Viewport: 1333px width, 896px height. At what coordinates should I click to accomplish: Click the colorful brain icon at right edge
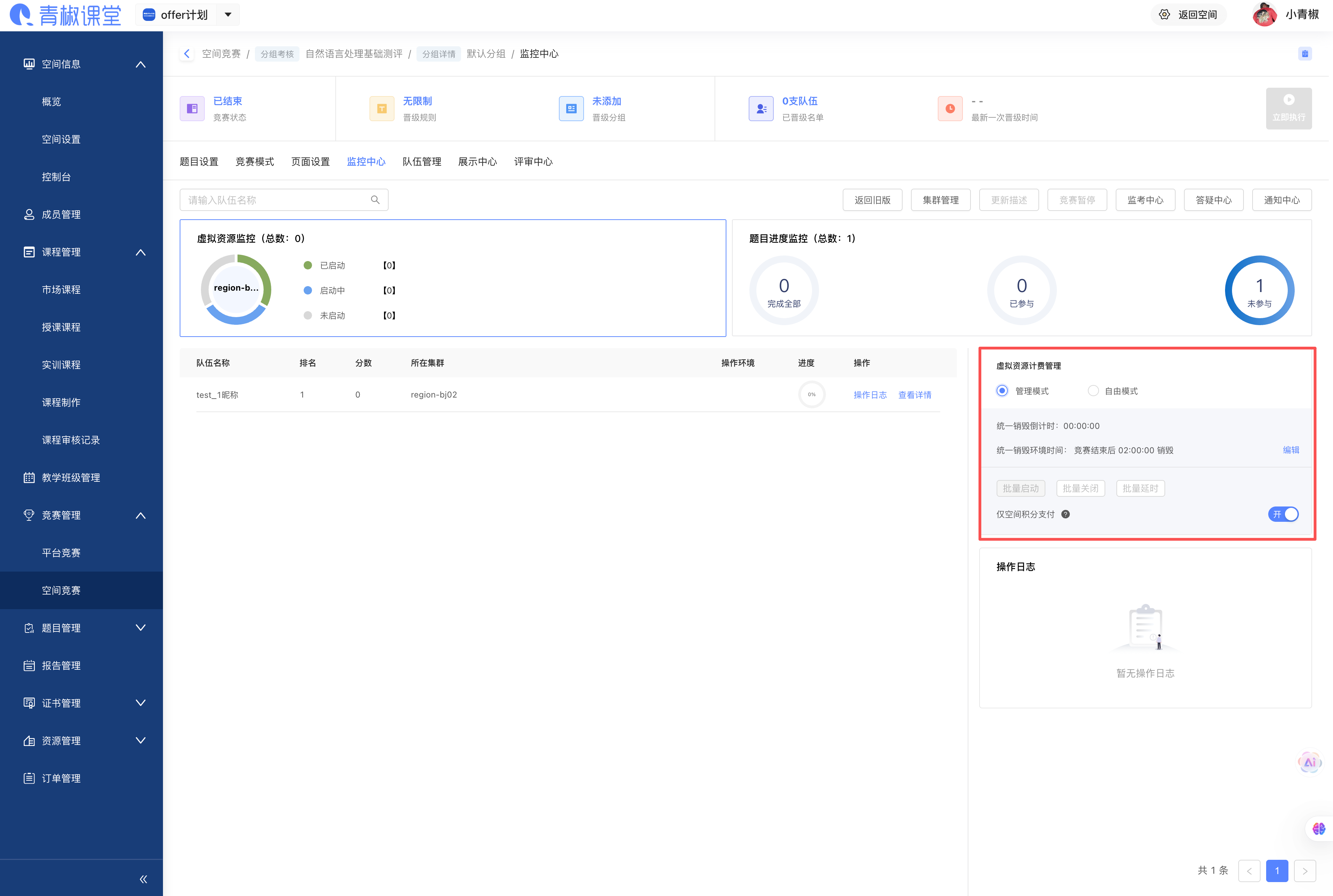click(1319, 828)
